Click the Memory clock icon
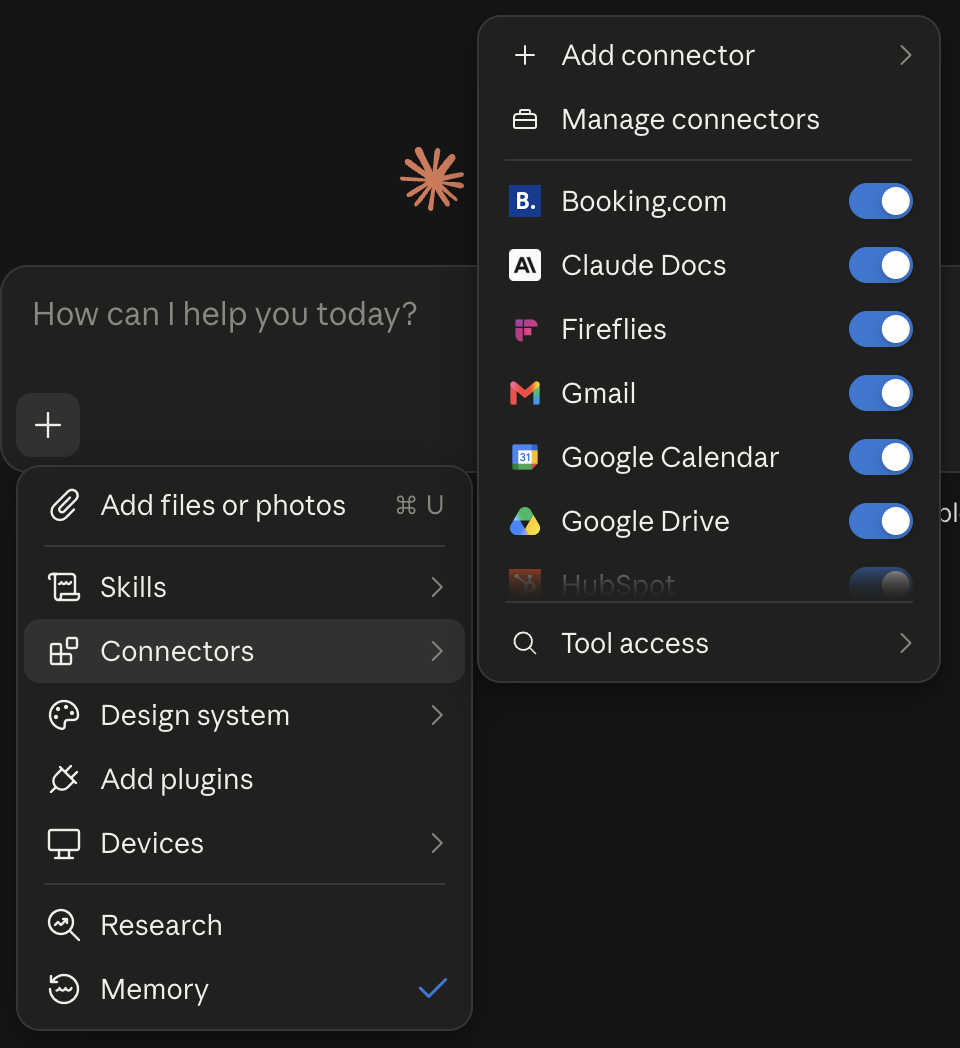The image size is (960, 1048). pos(64,989)
